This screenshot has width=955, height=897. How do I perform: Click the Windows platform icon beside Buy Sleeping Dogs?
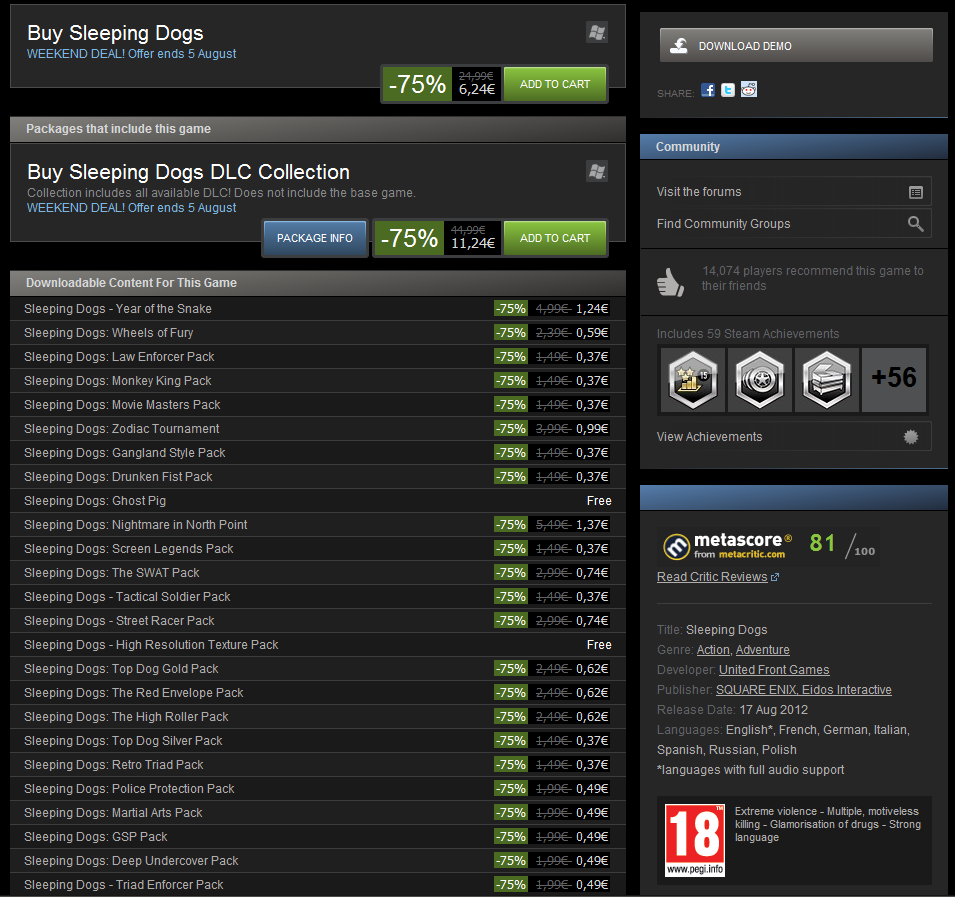597,32
